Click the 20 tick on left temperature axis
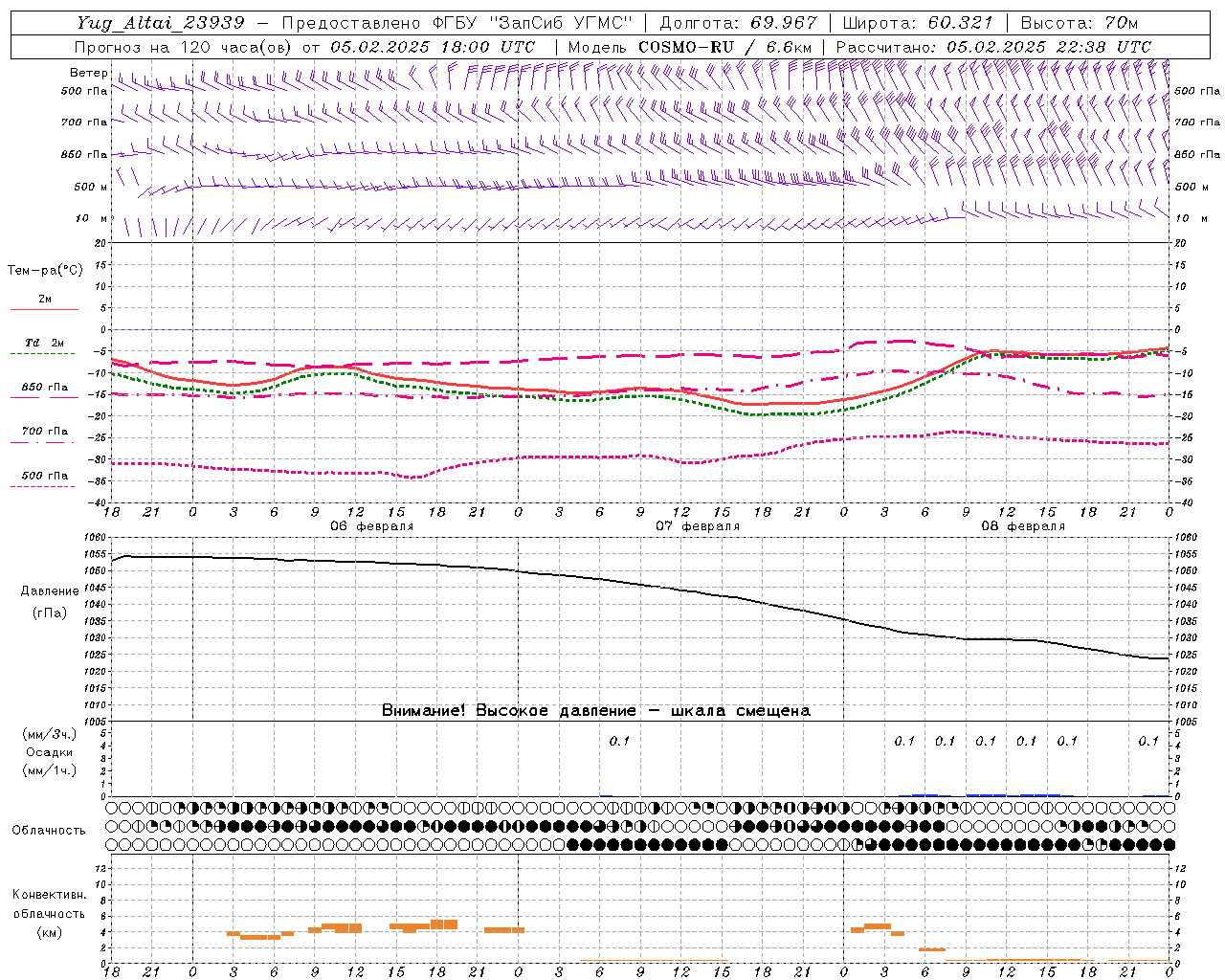Viewport: 1225px width, 980px height. point(100,243)
